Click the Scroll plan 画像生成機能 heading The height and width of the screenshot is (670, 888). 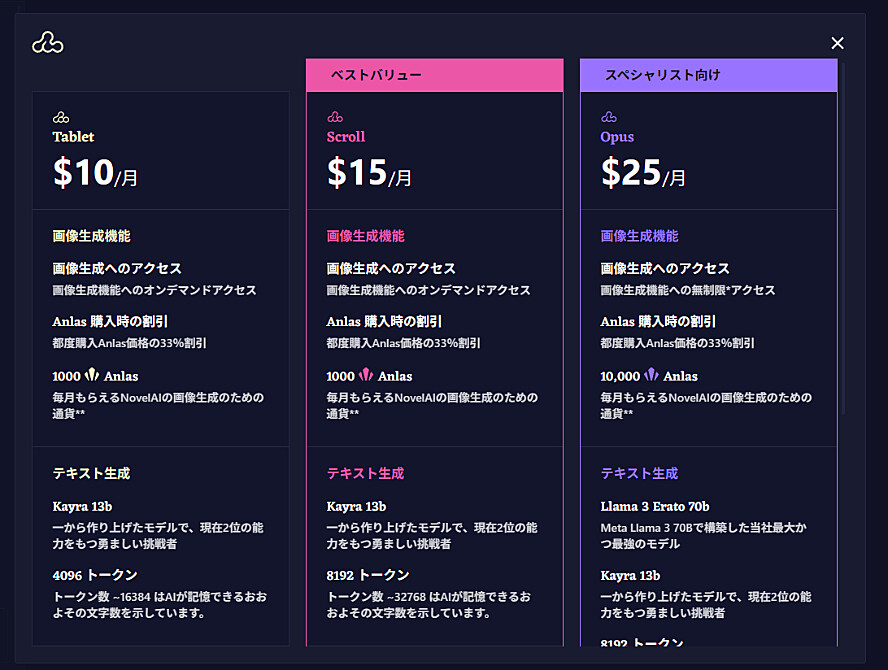tap(365, 236)
